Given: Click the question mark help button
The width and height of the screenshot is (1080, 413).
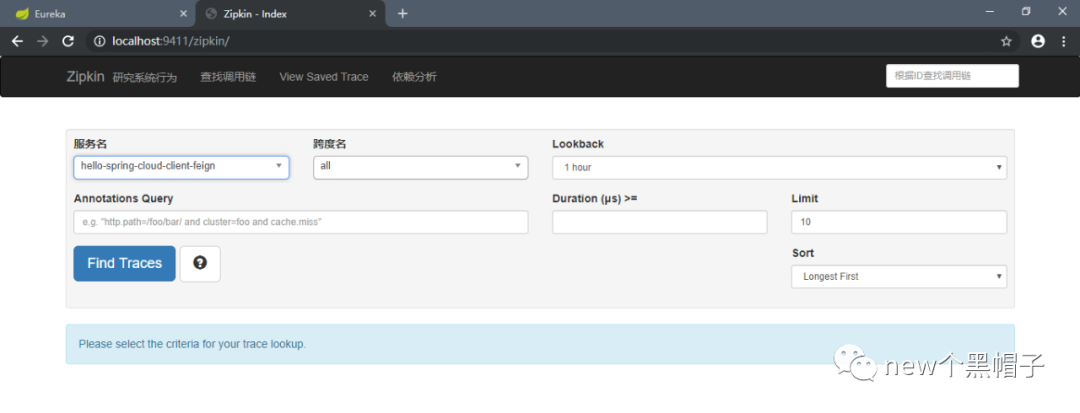Looking at the screenshot, I should tap(200, 264).
